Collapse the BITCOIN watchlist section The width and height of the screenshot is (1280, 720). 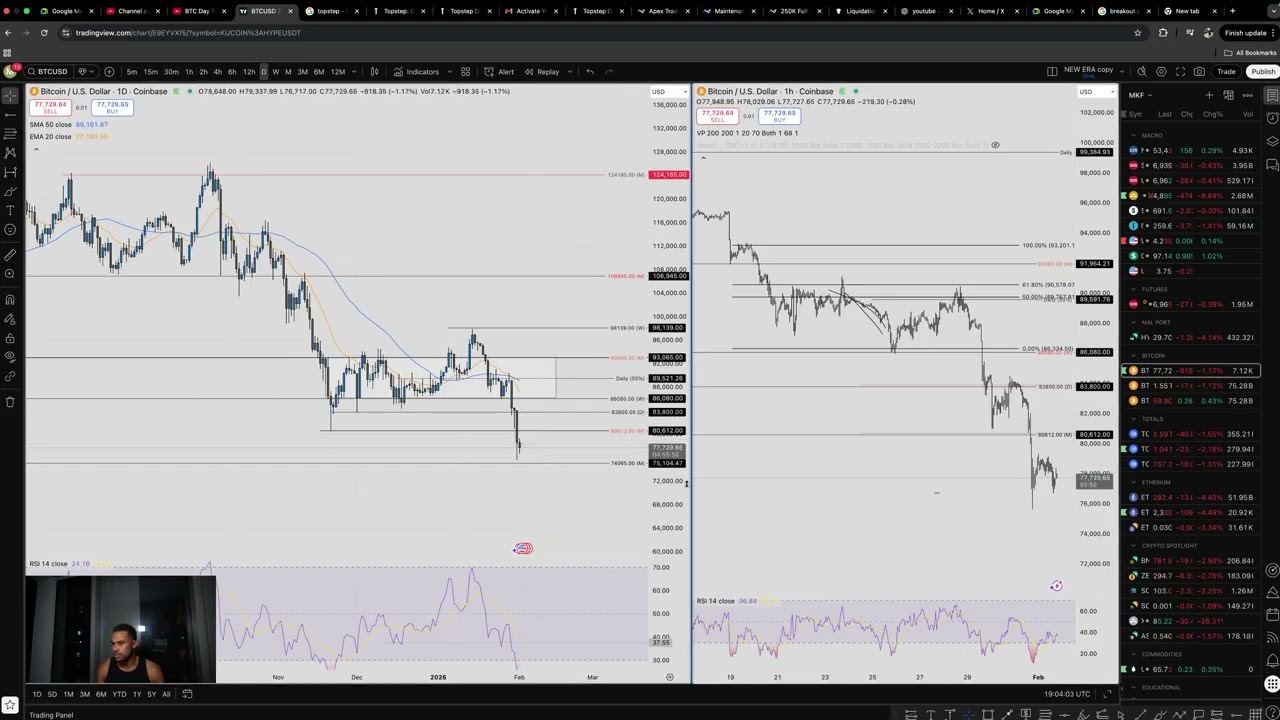tap(1134, 356)
